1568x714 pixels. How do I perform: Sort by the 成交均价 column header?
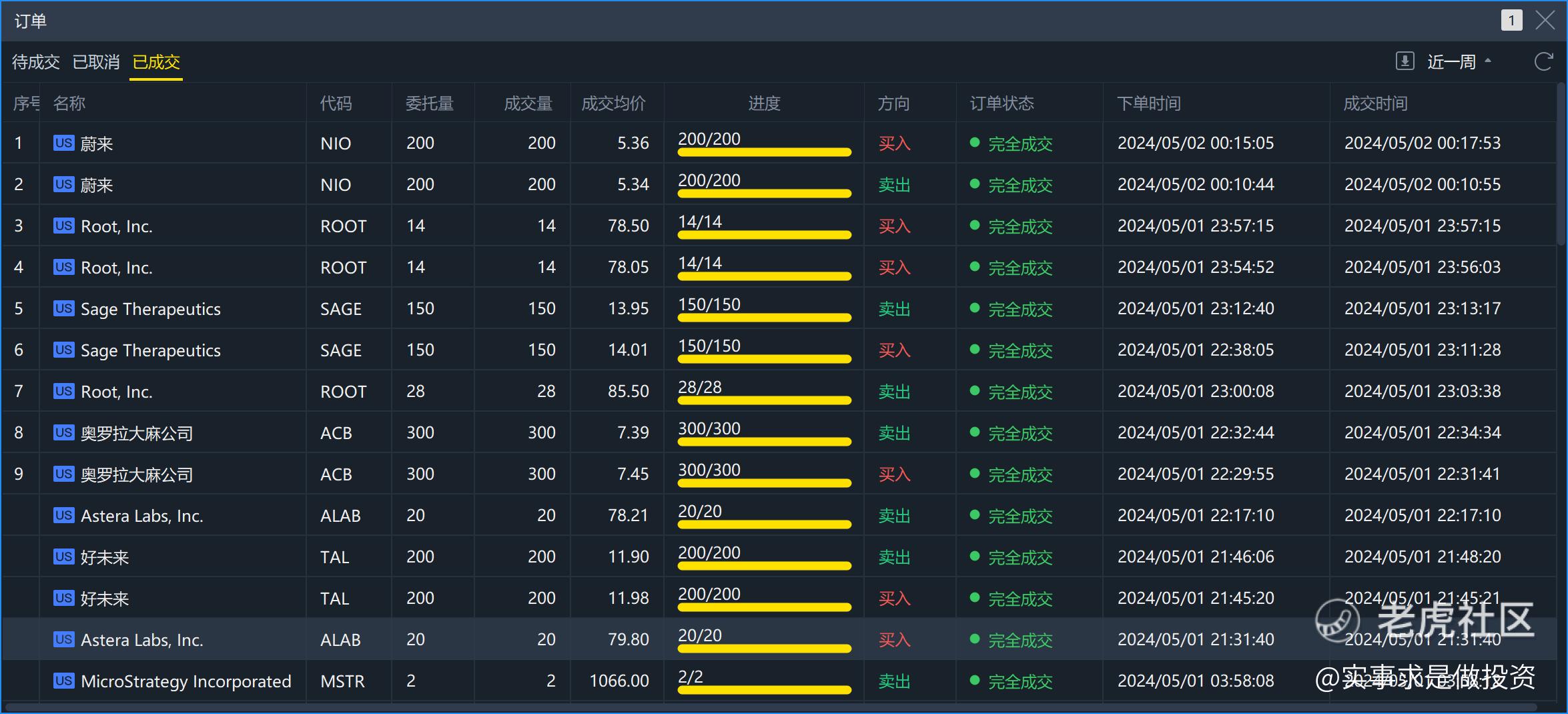pyautogui.click(x=614, y=103)
